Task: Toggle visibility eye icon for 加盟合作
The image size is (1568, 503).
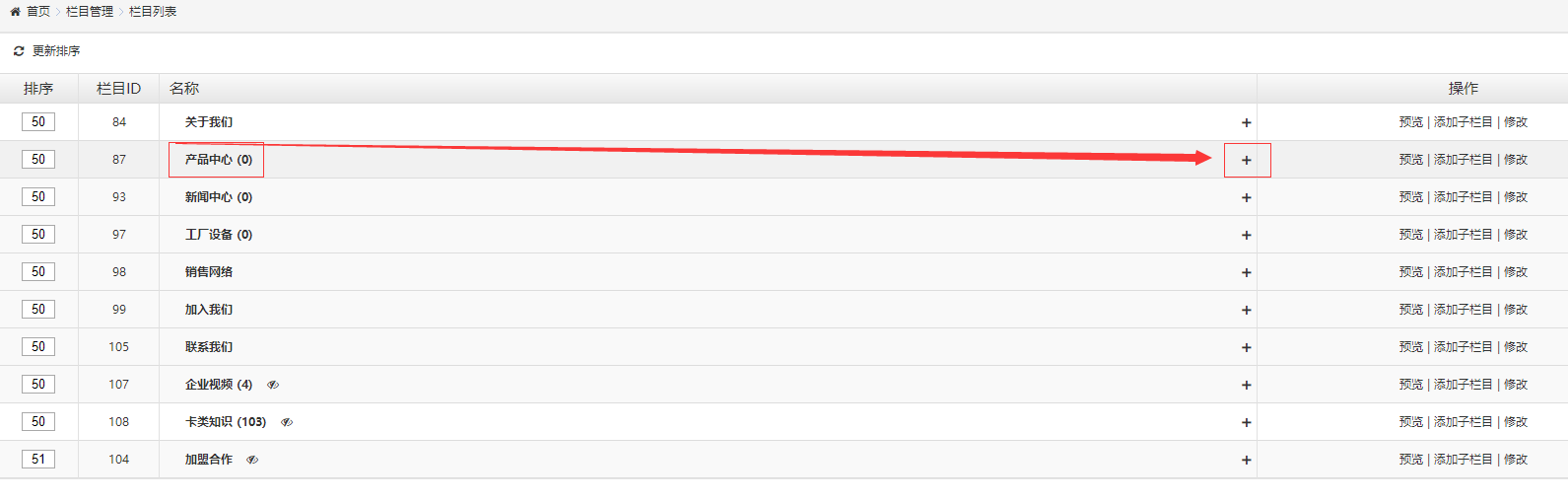Action: [x=252, y=460]
